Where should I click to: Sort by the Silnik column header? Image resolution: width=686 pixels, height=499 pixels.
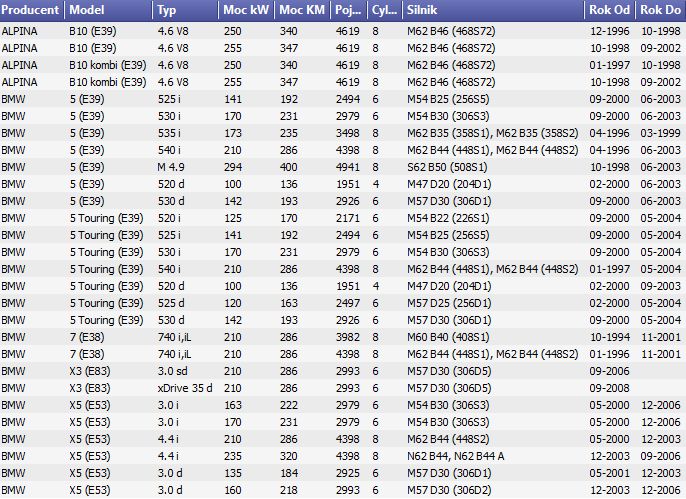493,10
